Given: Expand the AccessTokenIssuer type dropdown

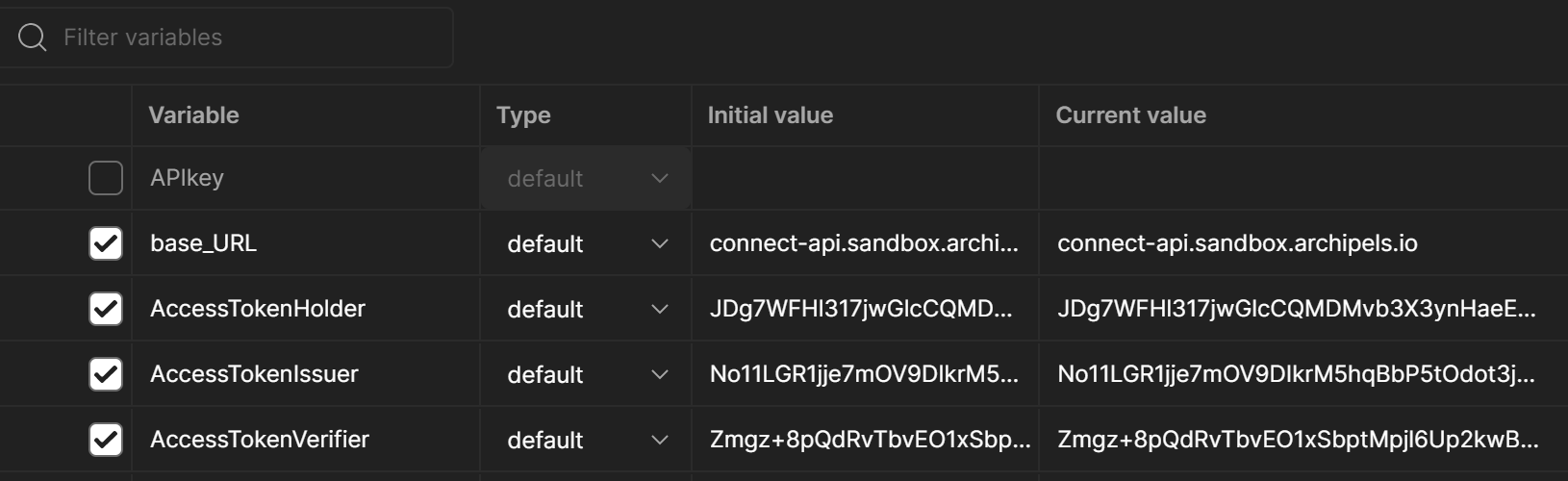Looking at the screenshot, I should pyautogui.click(x=586, y=375).
